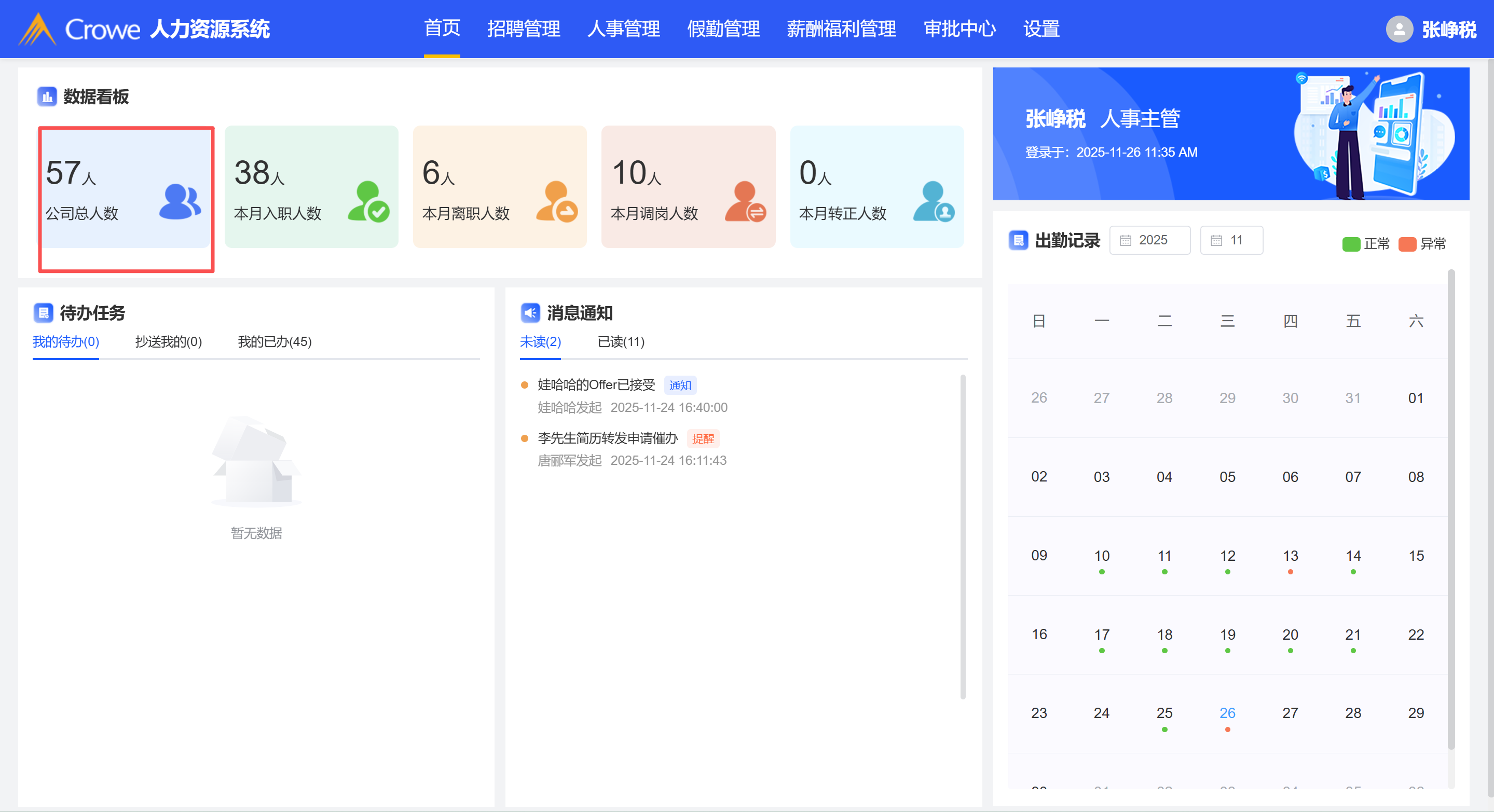Viewport: 1494px width, 812px height.
Task: Click the monthly resignation orange user icon
Action: pos(557,201)
